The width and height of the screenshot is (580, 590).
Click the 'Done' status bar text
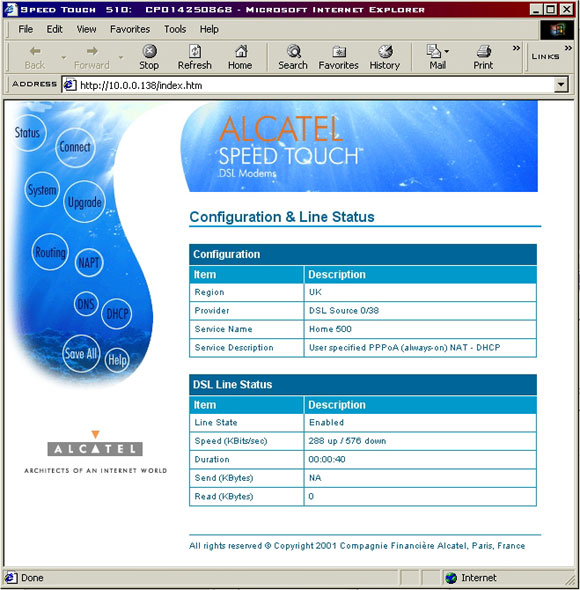[x=32, y=578]
